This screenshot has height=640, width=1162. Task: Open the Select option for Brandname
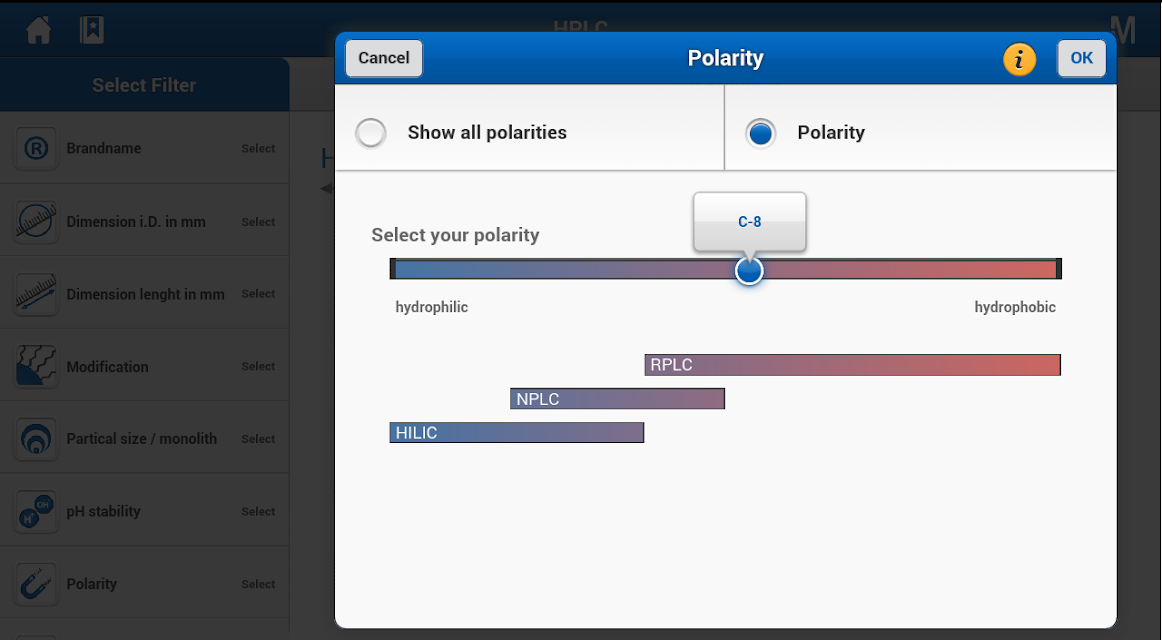[x=258, y=149]
